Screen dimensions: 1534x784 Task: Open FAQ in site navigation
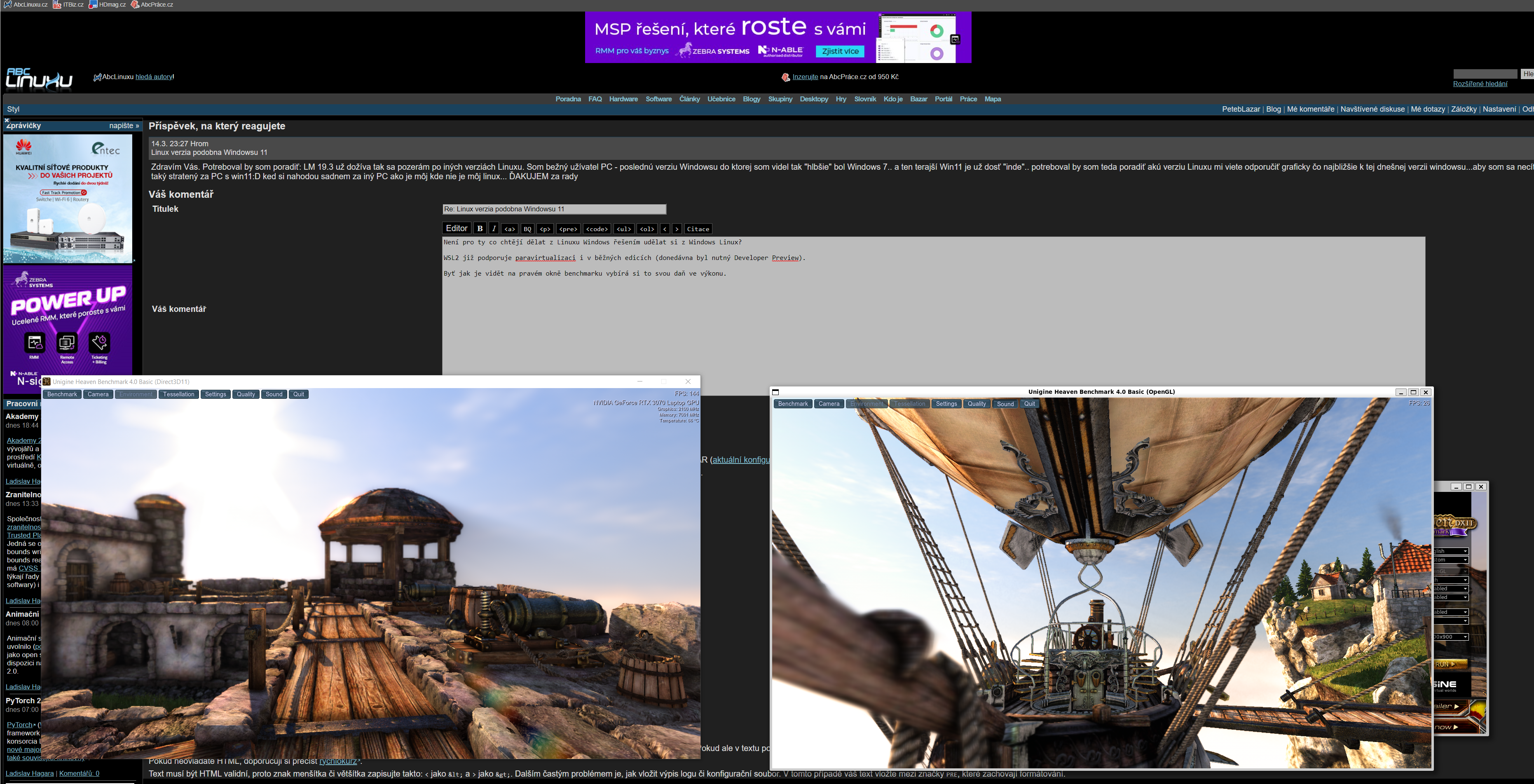point(595,99)
